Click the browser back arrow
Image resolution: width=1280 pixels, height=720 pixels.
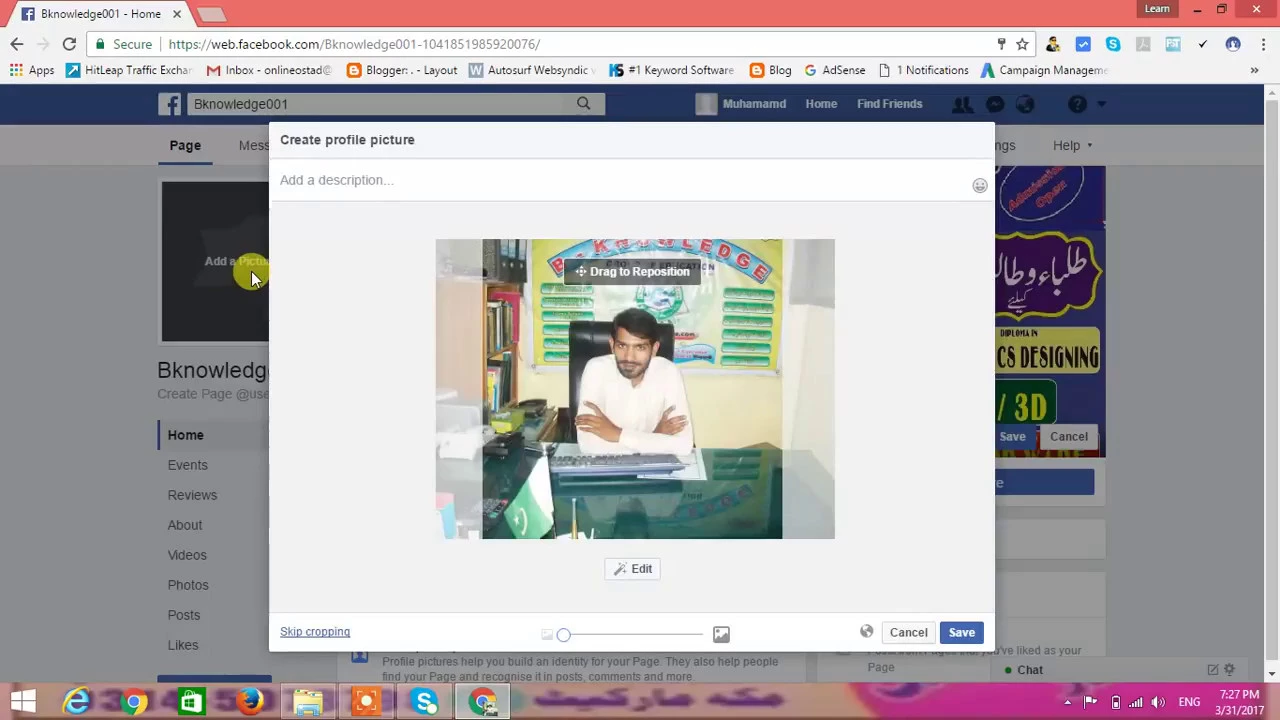pyautogui.click(x=17, y=44)
